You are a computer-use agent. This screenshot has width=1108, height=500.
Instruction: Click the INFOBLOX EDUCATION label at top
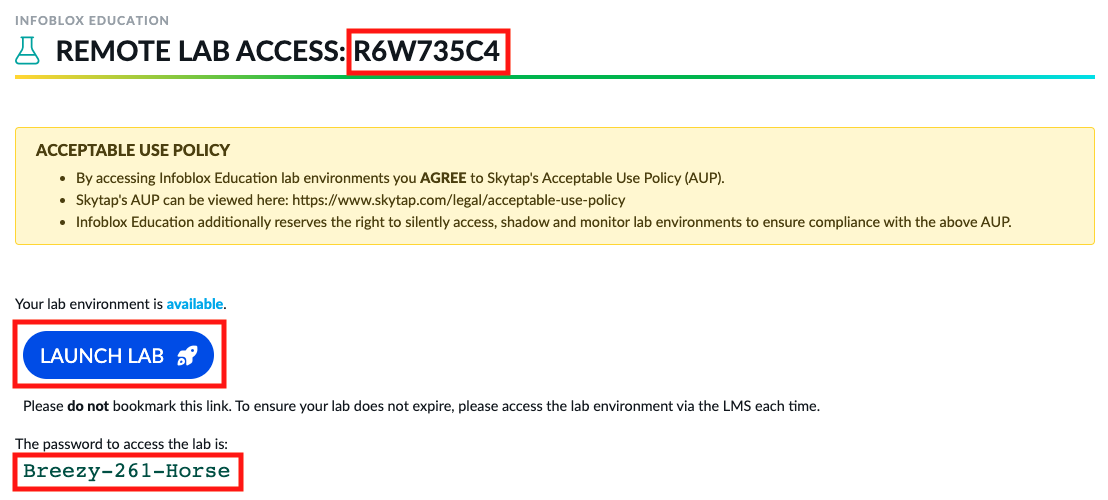click(92, 20)
